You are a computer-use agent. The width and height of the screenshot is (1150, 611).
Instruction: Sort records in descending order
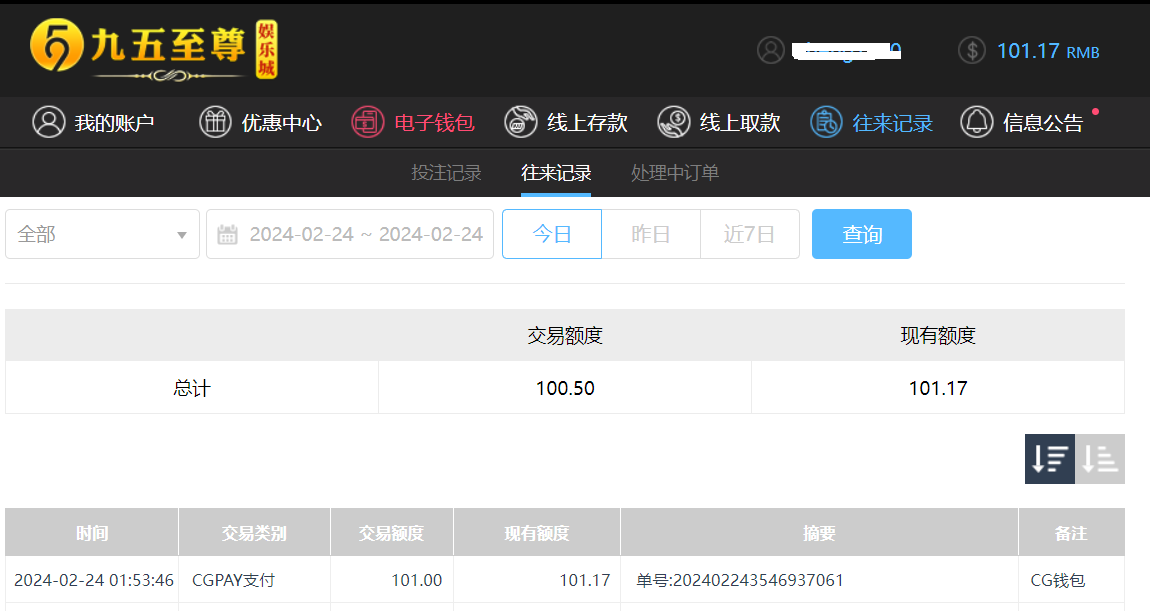(1050, 458)
